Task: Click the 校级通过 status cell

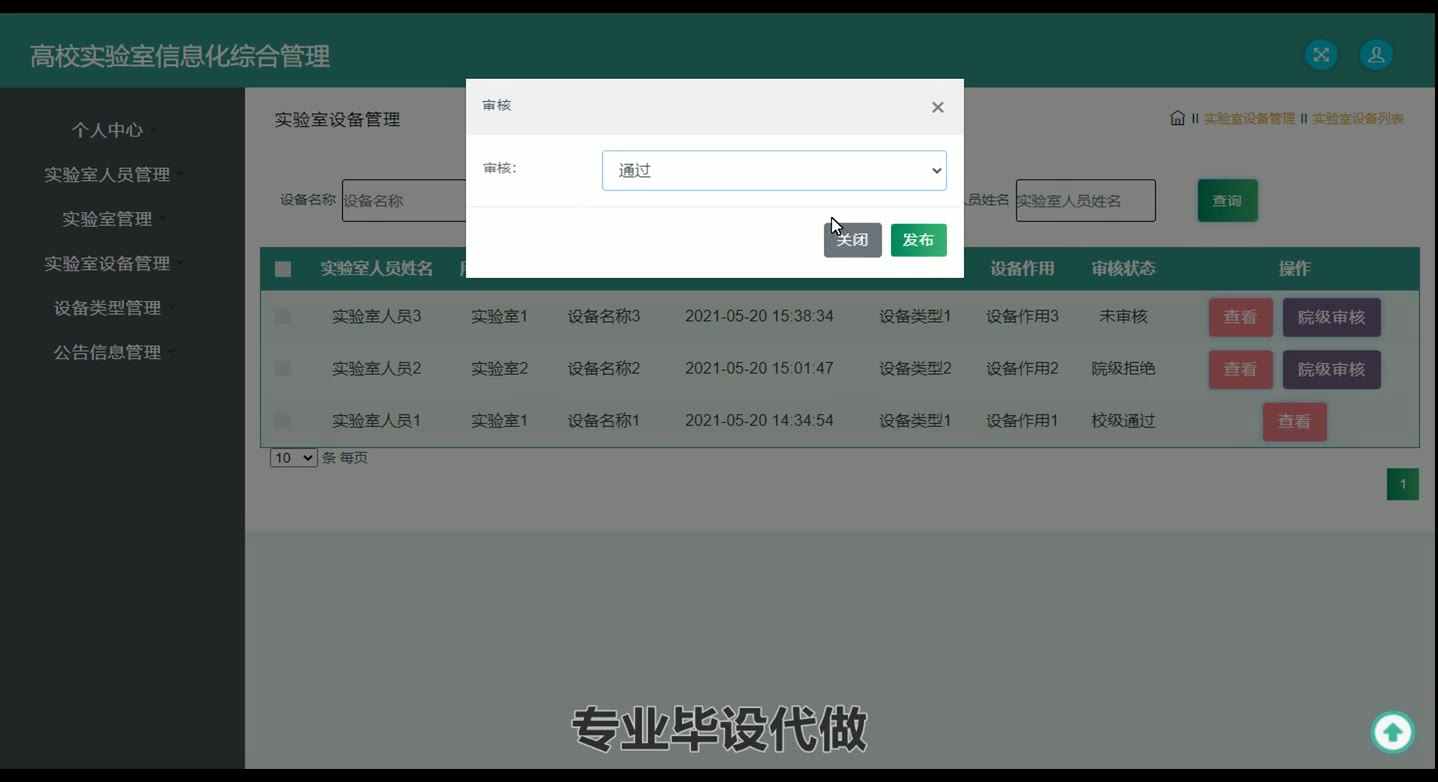Action: [x=1123, y=420]
